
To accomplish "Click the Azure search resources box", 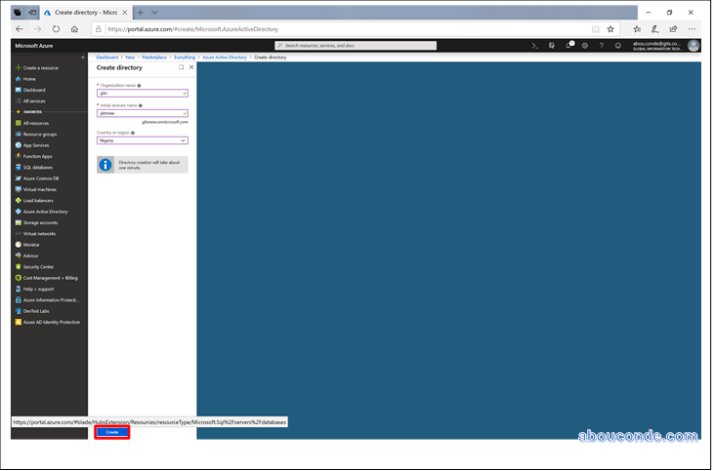I will [x=355, y=45].
